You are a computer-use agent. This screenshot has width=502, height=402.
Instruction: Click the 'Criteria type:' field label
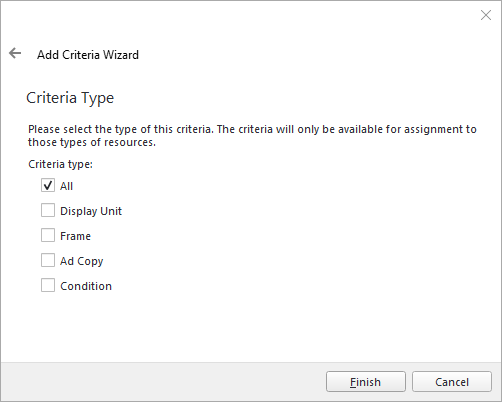tap(60, 164)
